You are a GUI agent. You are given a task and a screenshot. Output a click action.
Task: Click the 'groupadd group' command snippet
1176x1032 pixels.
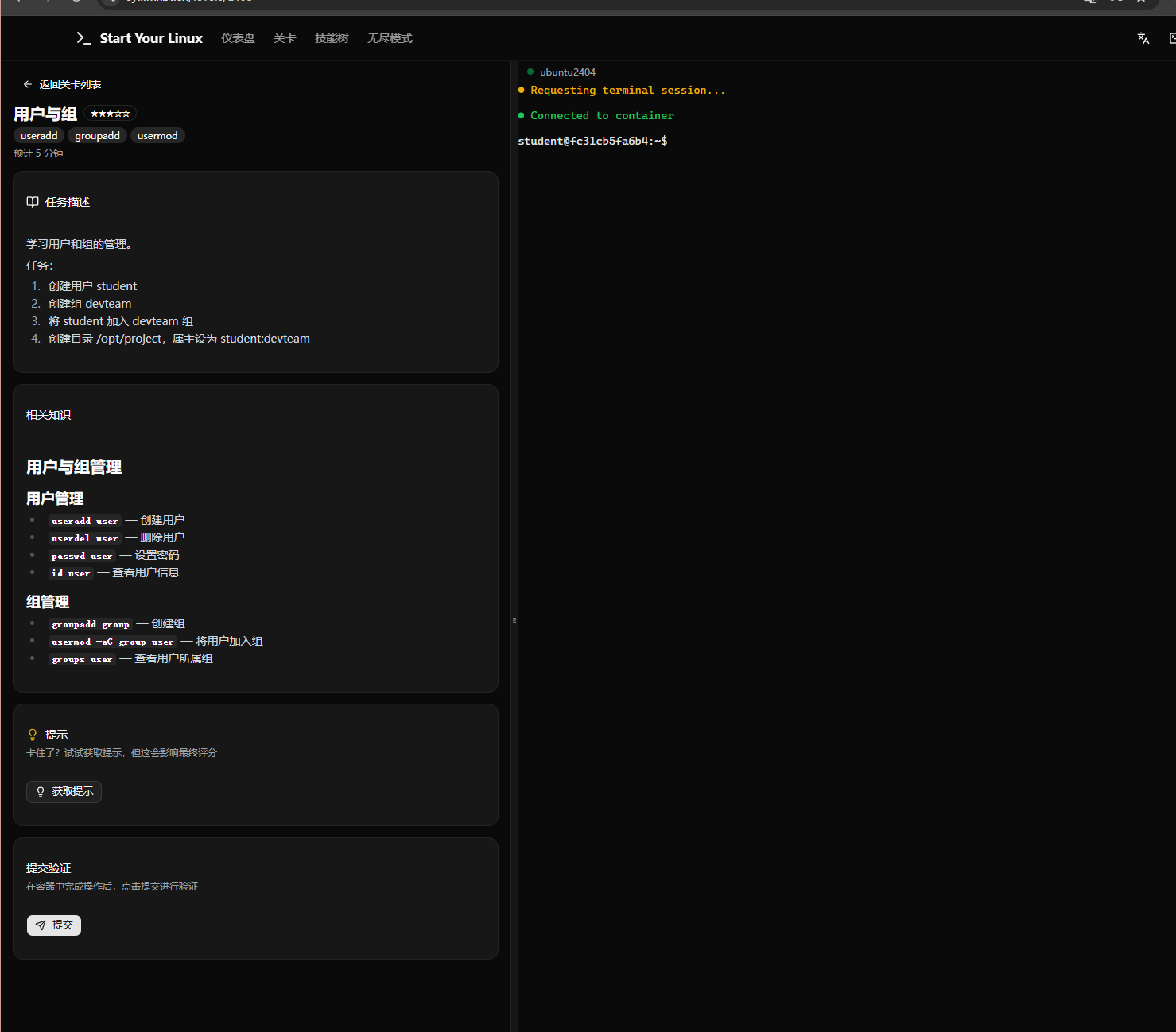pos(91,624)
